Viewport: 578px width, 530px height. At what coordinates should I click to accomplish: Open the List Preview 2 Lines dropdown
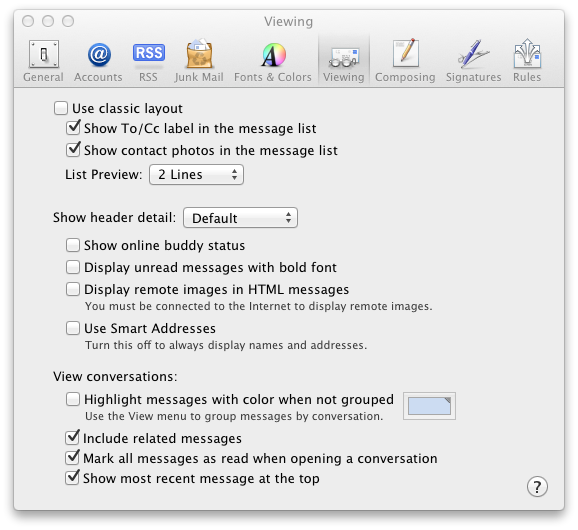[x=196, y=175]
